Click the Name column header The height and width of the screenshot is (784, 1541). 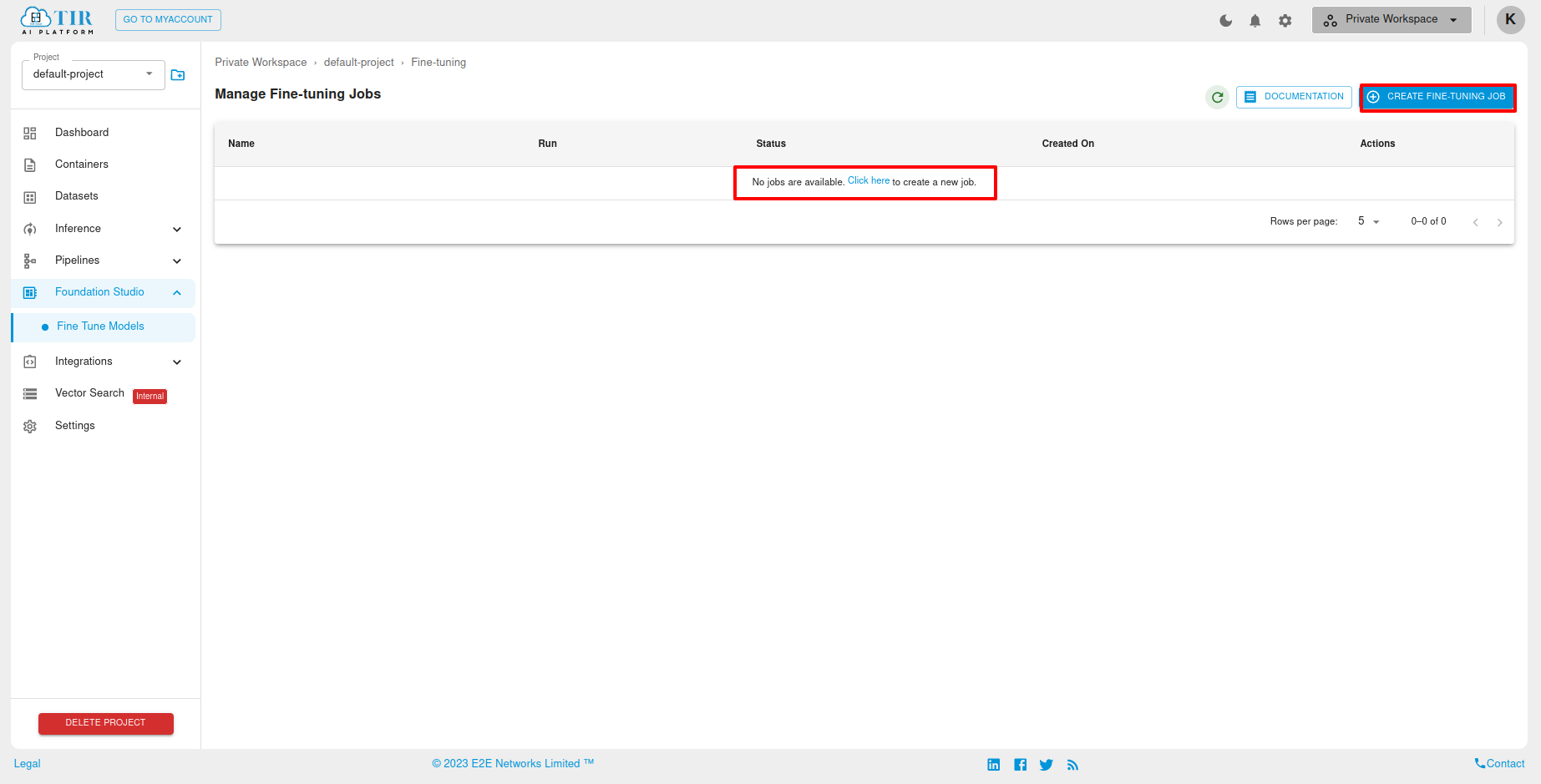point(241,144)
